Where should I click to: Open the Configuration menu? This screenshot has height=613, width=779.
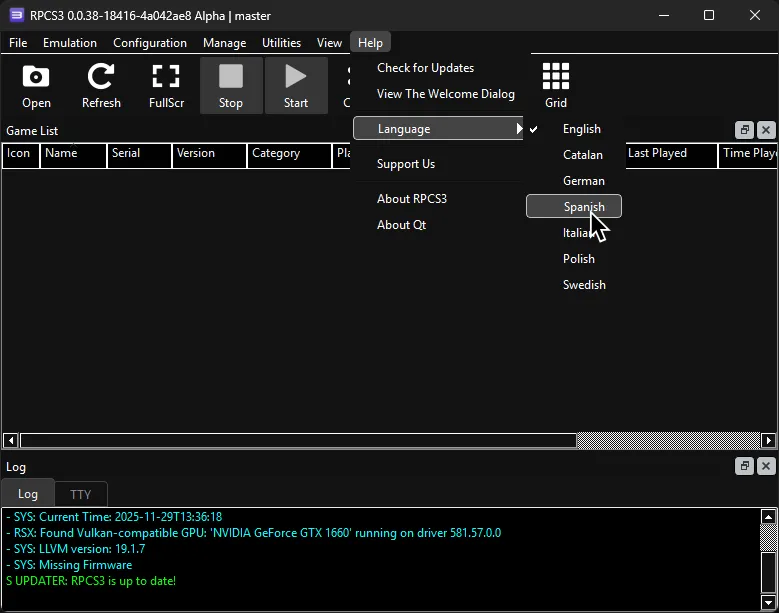pyautogui.click(x=150, y=43)
